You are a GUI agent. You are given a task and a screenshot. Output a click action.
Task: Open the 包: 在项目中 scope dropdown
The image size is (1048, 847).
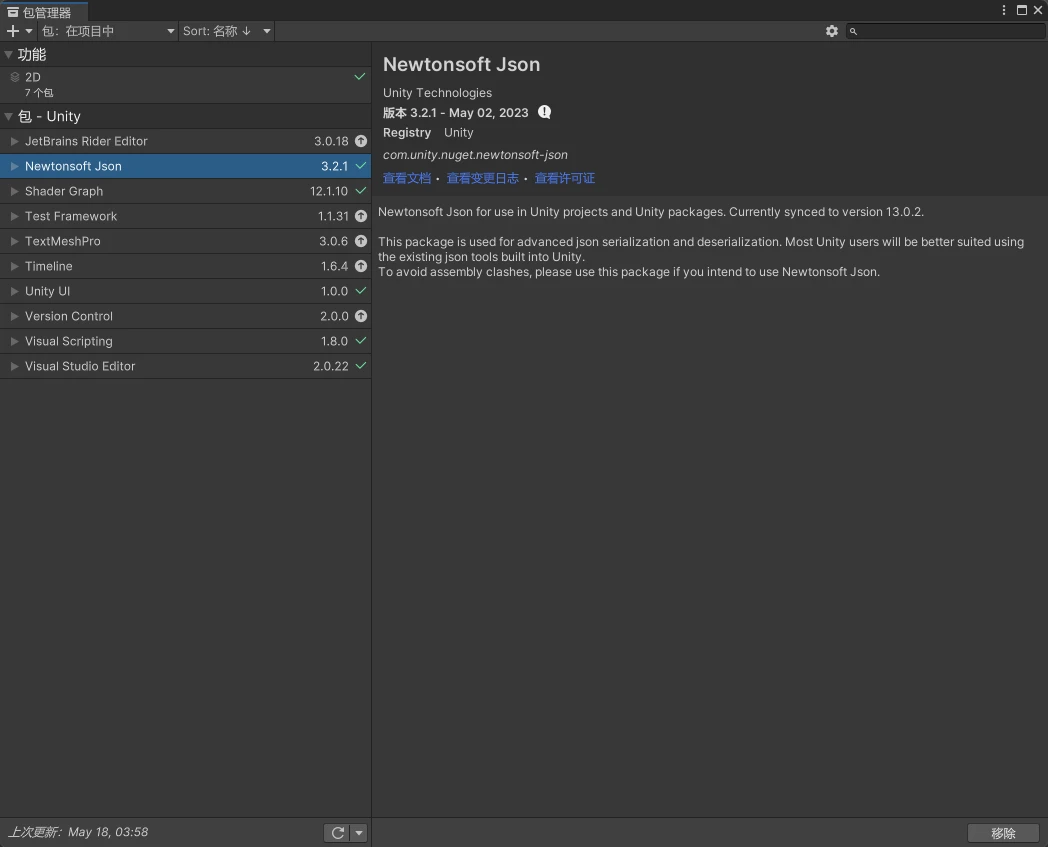point(108,31)
